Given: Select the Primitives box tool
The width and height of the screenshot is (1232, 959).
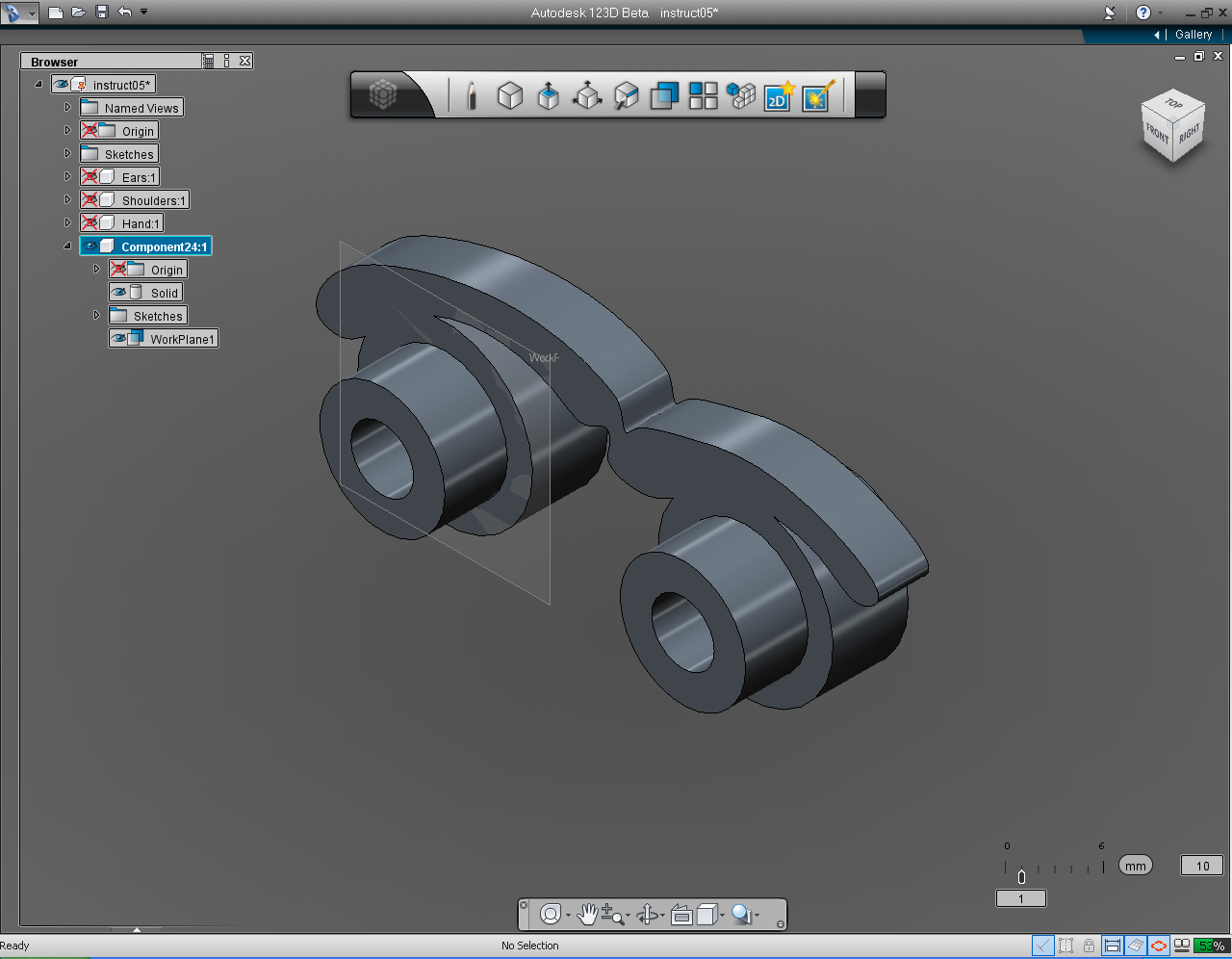Looking at the screenshot, I should [510, 95].
